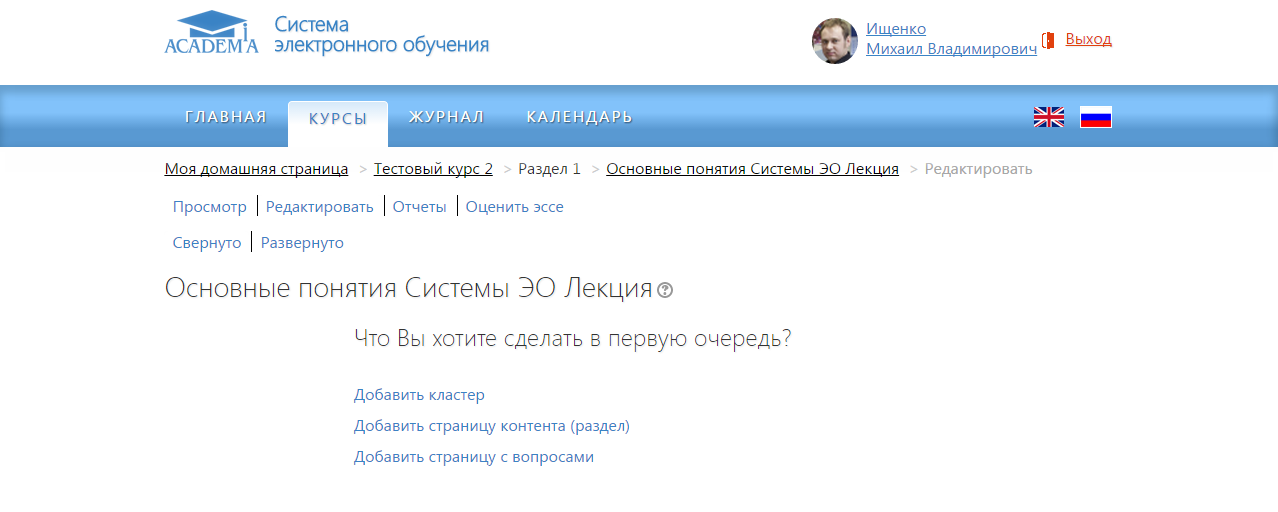
Task: Open Оценить эссе option
Action: click(x=514, y=207)
